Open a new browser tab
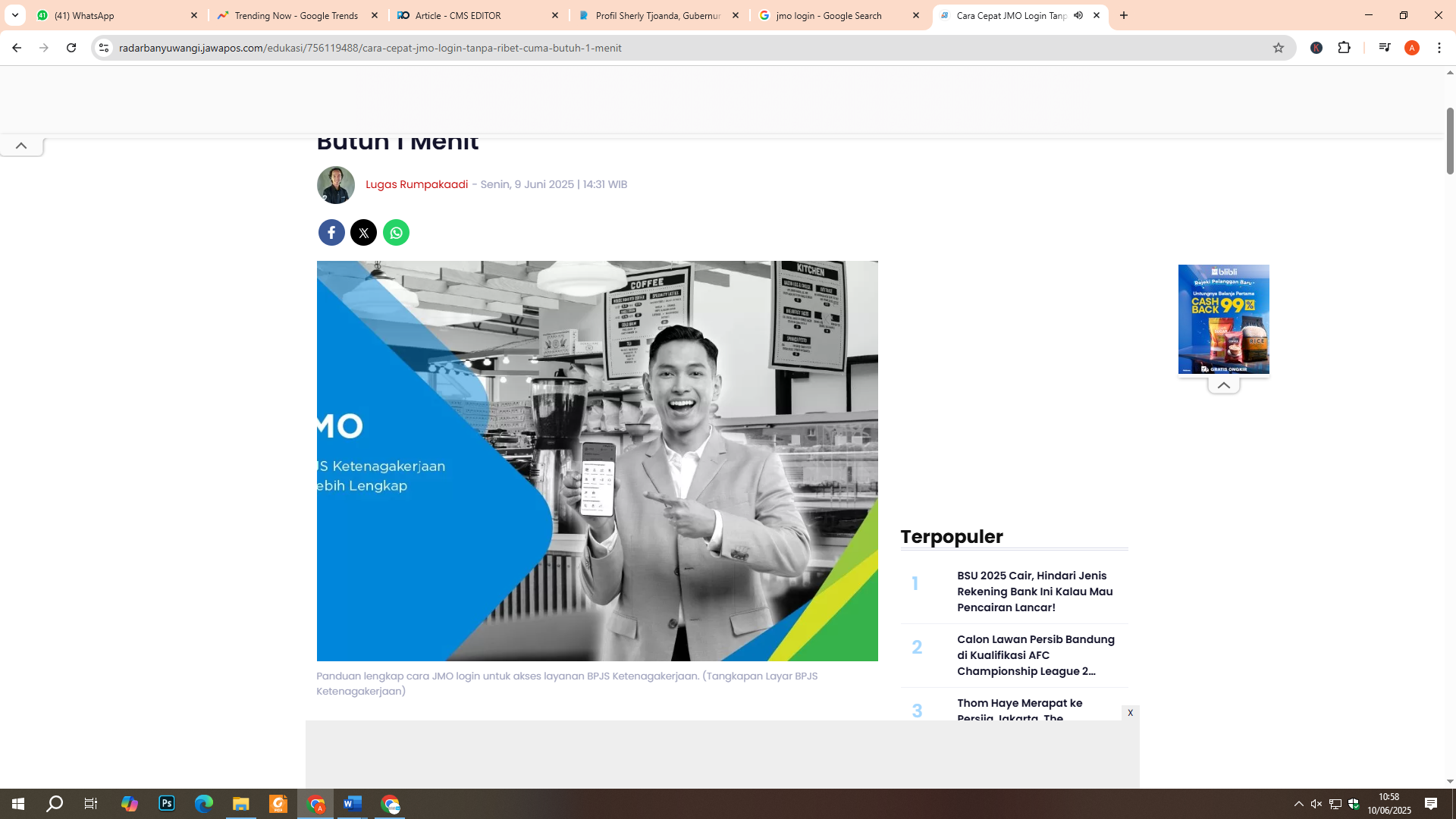Image resolution: width=1456 pixels, height=819 pixels. (x=1124, y=15)
